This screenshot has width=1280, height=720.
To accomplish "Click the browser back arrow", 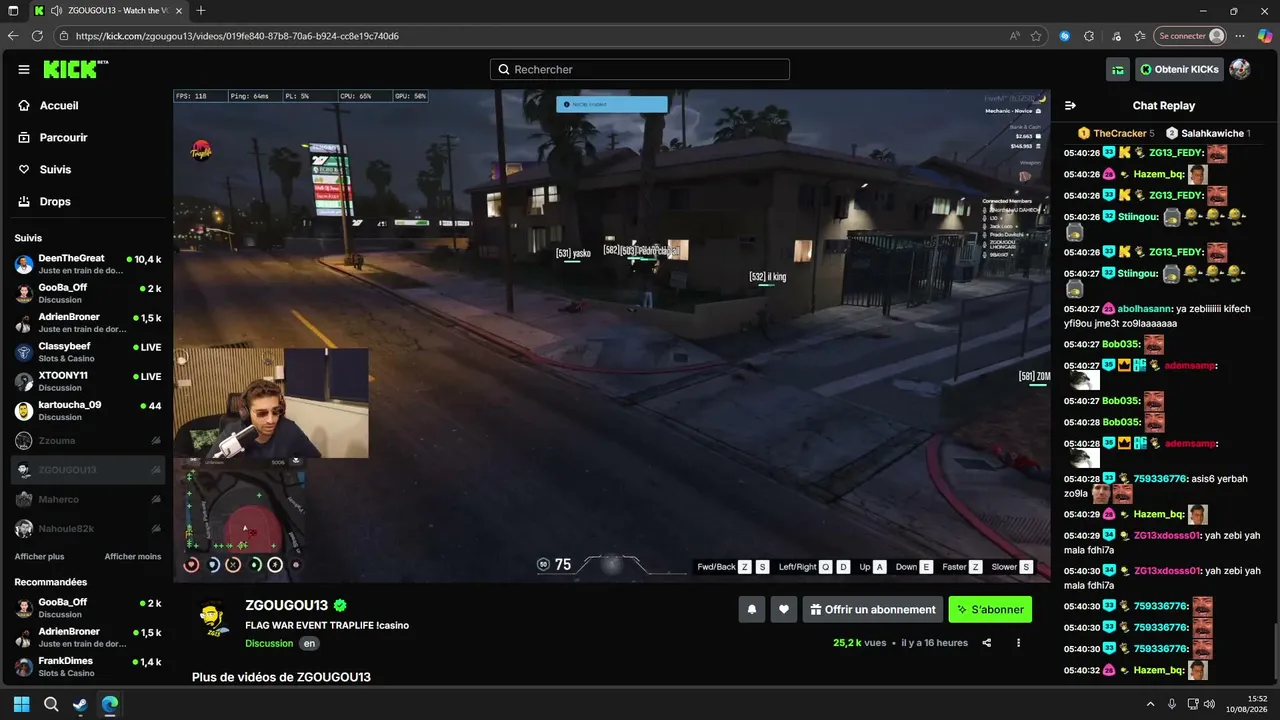I will coord(13,36).
